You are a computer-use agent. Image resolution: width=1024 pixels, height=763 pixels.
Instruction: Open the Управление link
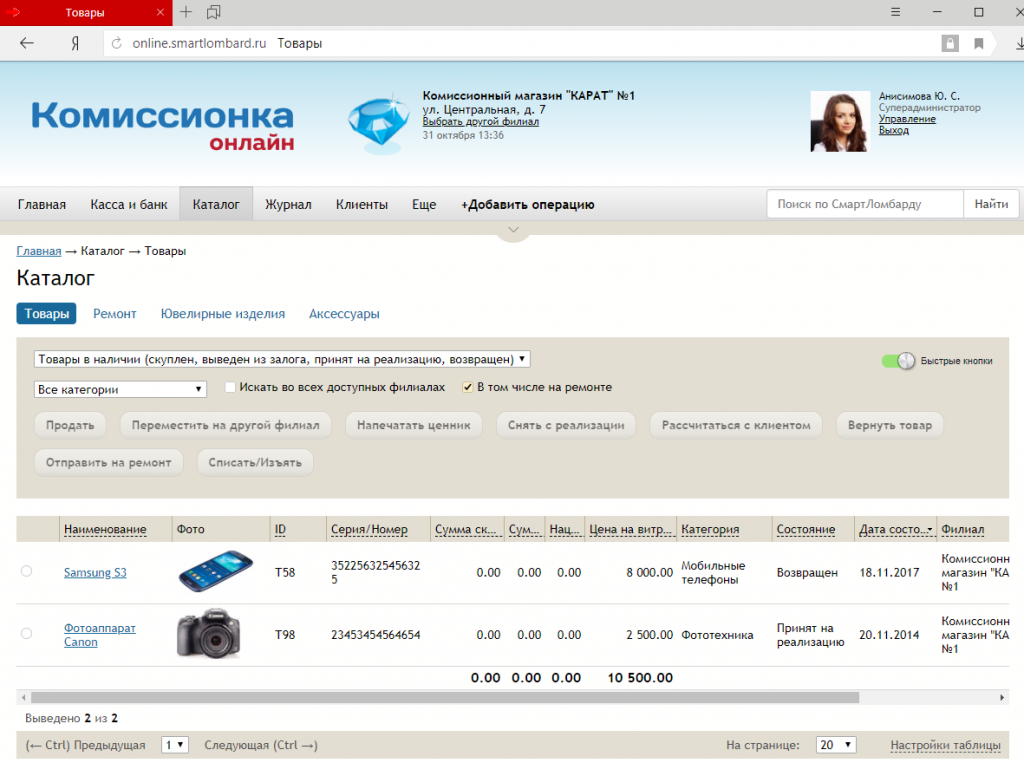[x=907, y=119]
